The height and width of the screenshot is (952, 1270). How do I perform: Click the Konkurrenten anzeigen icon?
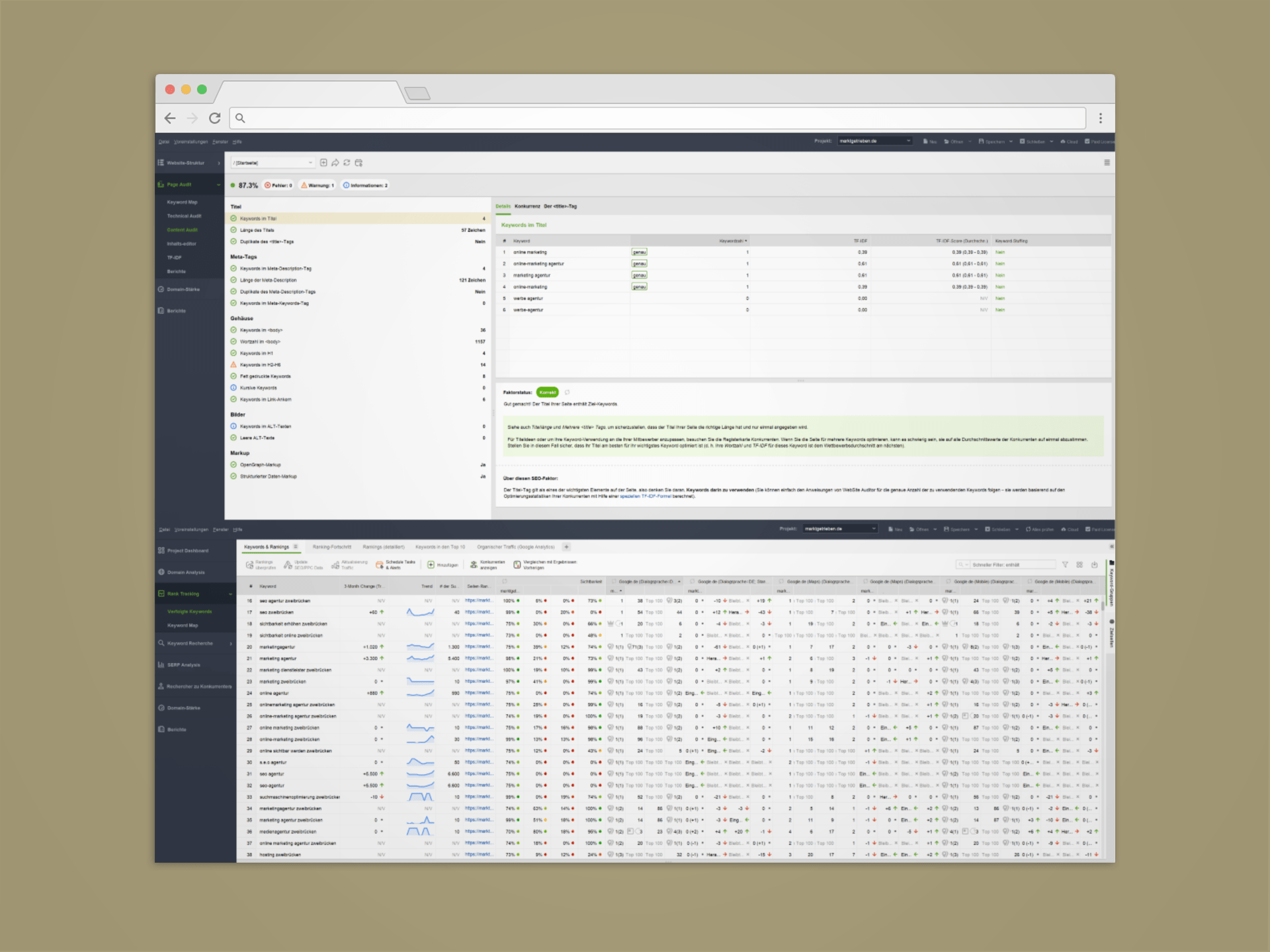pyautogui.click(x=474, y=565)
